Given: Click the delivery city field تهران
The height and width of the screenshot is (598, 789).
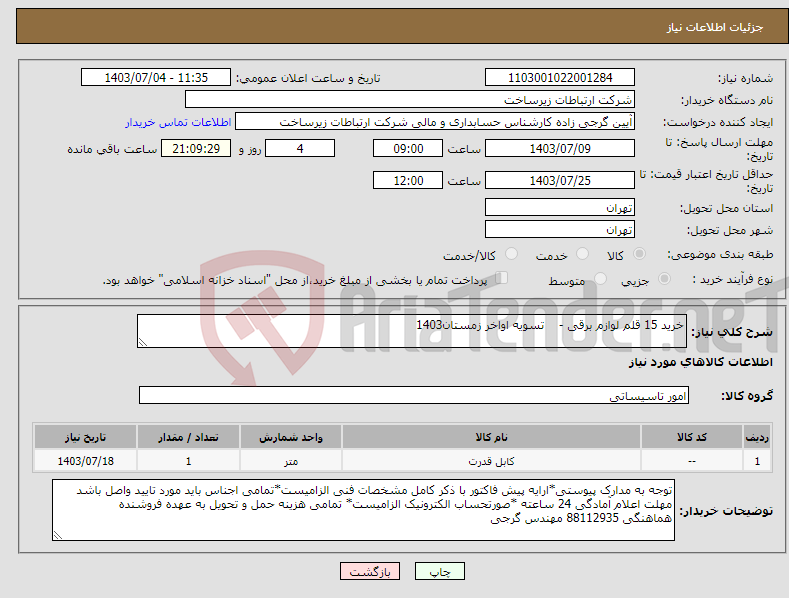Looking at the screenshot, I should click(560, 230).
